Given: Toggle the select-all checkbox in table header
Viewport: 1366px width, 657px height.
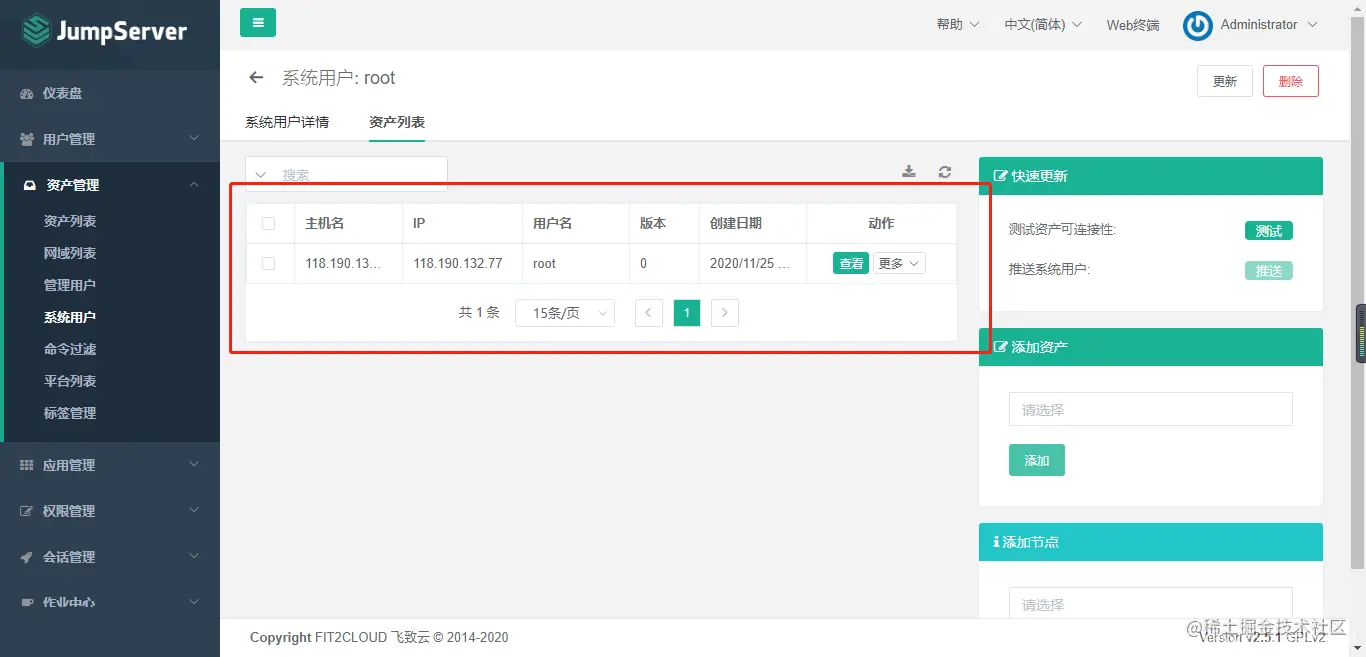Looking at the screenshot, I should pos(270,222).
